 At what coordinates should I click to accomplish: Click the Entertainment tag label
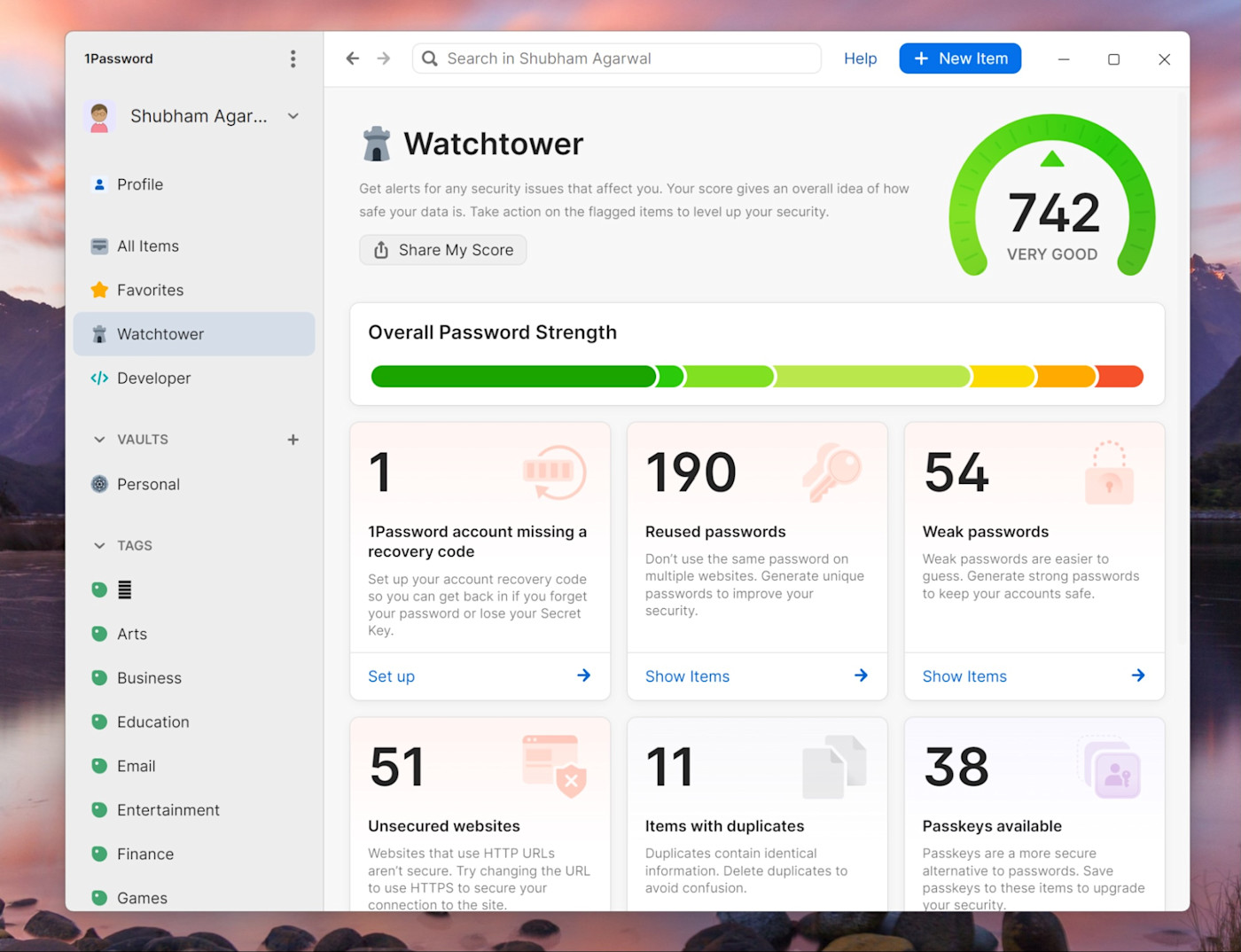coord(168,810)
